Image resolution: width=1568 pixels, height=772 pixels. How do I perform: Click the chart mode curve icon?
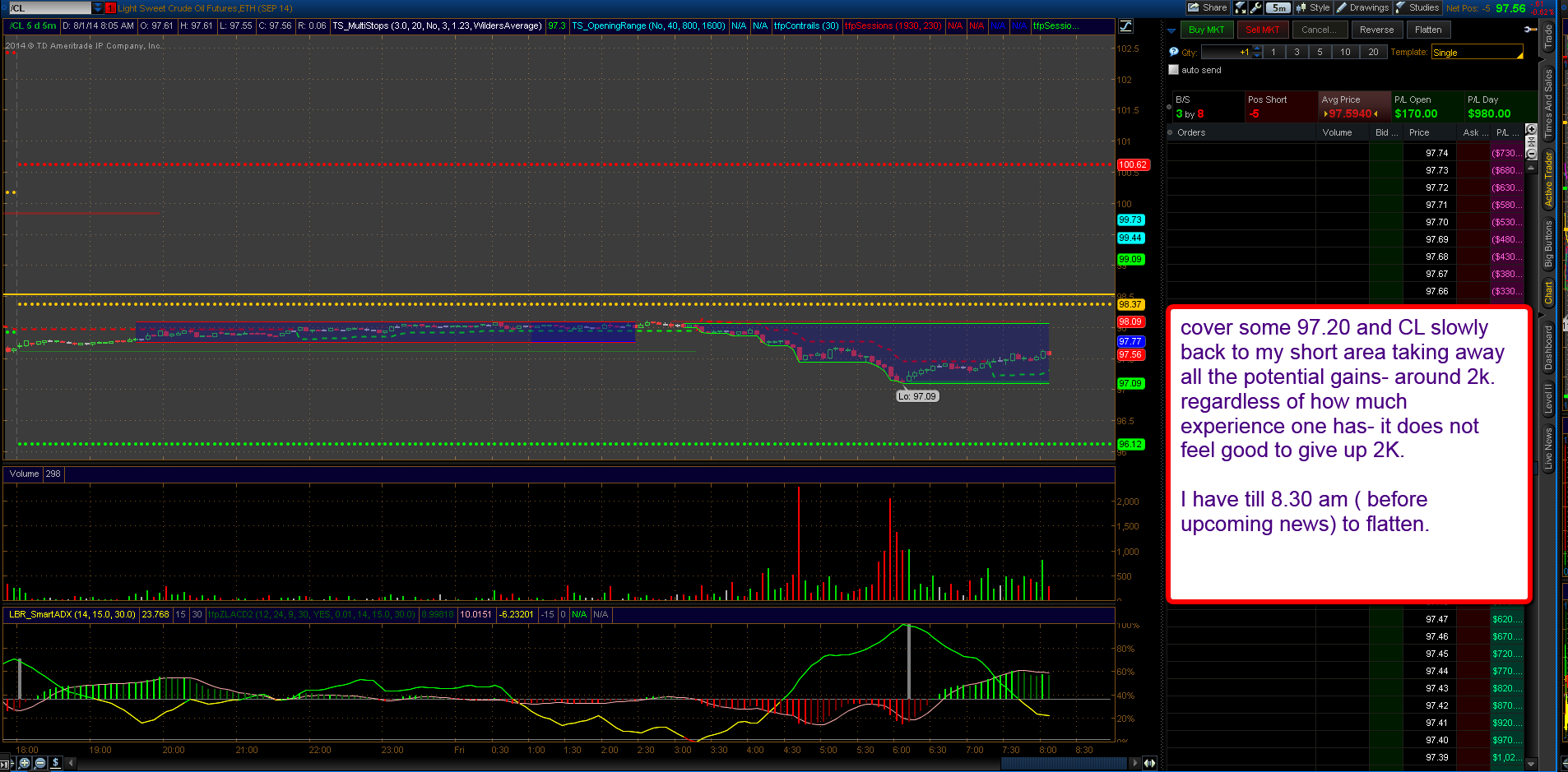[x=1126, y=25]
